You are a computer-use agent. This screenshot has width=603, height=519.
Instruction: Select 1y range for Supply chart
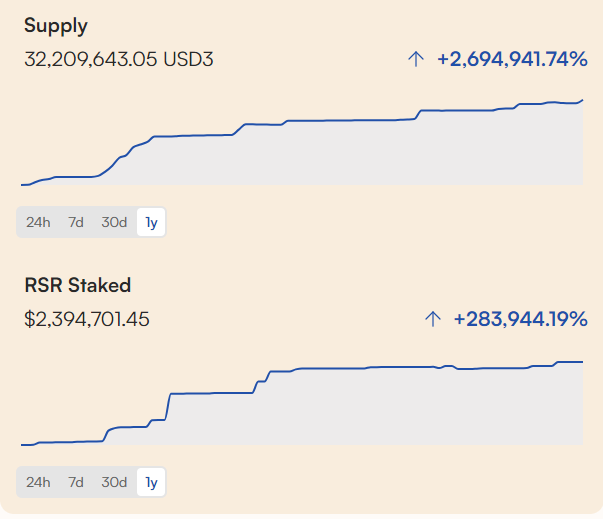(x=151, y=222)
